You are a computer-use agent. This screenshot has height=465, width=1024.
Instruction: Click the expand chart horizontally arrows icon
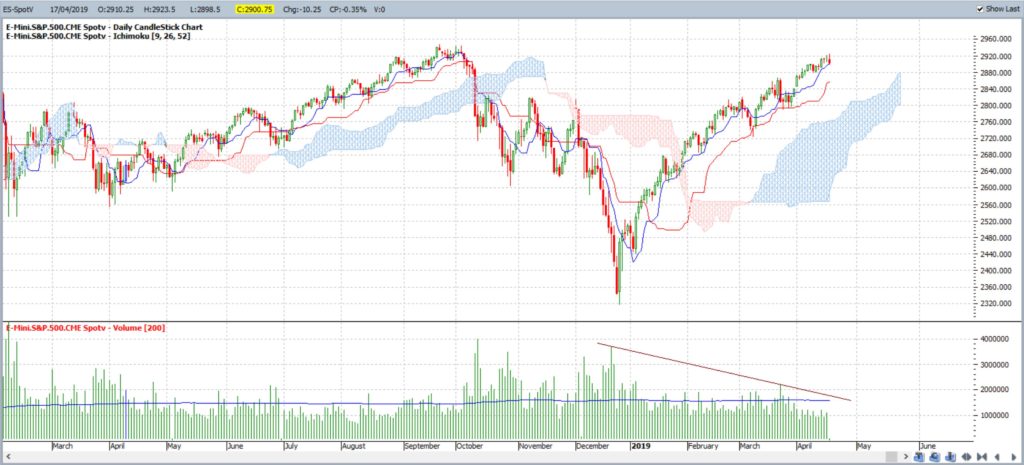pos(967,457)
